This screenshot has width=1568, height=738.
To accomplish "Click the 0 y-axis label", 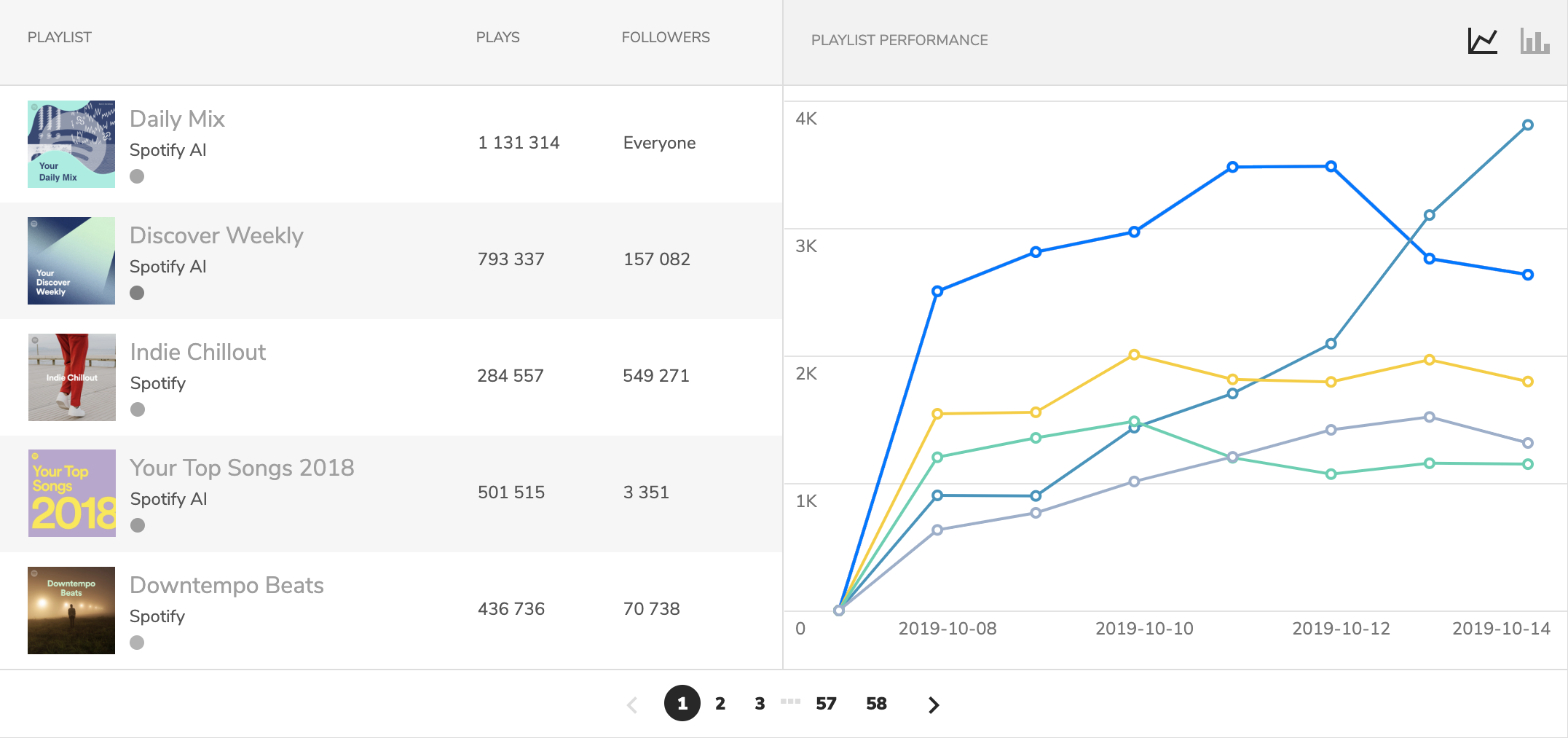I will tap(800, 629).
